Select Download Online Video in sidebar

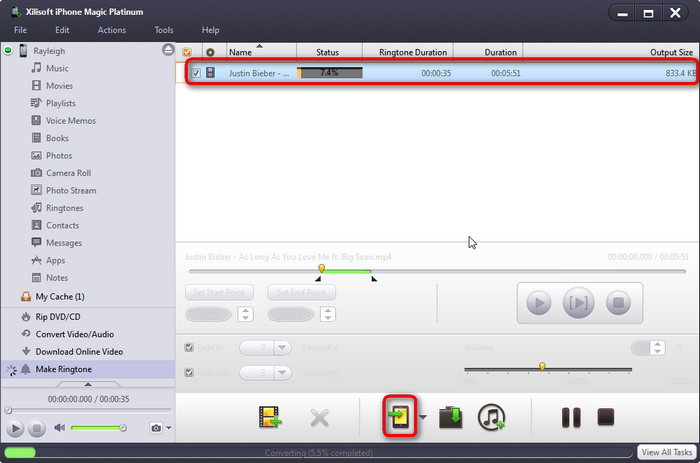coord(79,351)
